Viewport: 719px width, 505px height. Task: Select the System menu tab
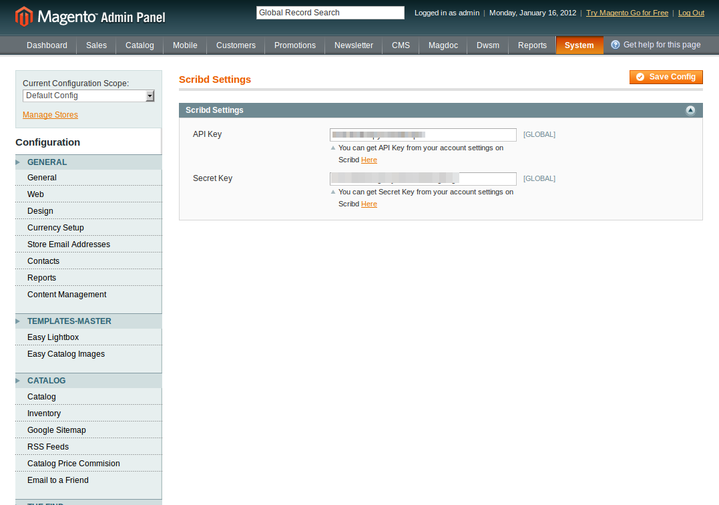click(579, 46)
